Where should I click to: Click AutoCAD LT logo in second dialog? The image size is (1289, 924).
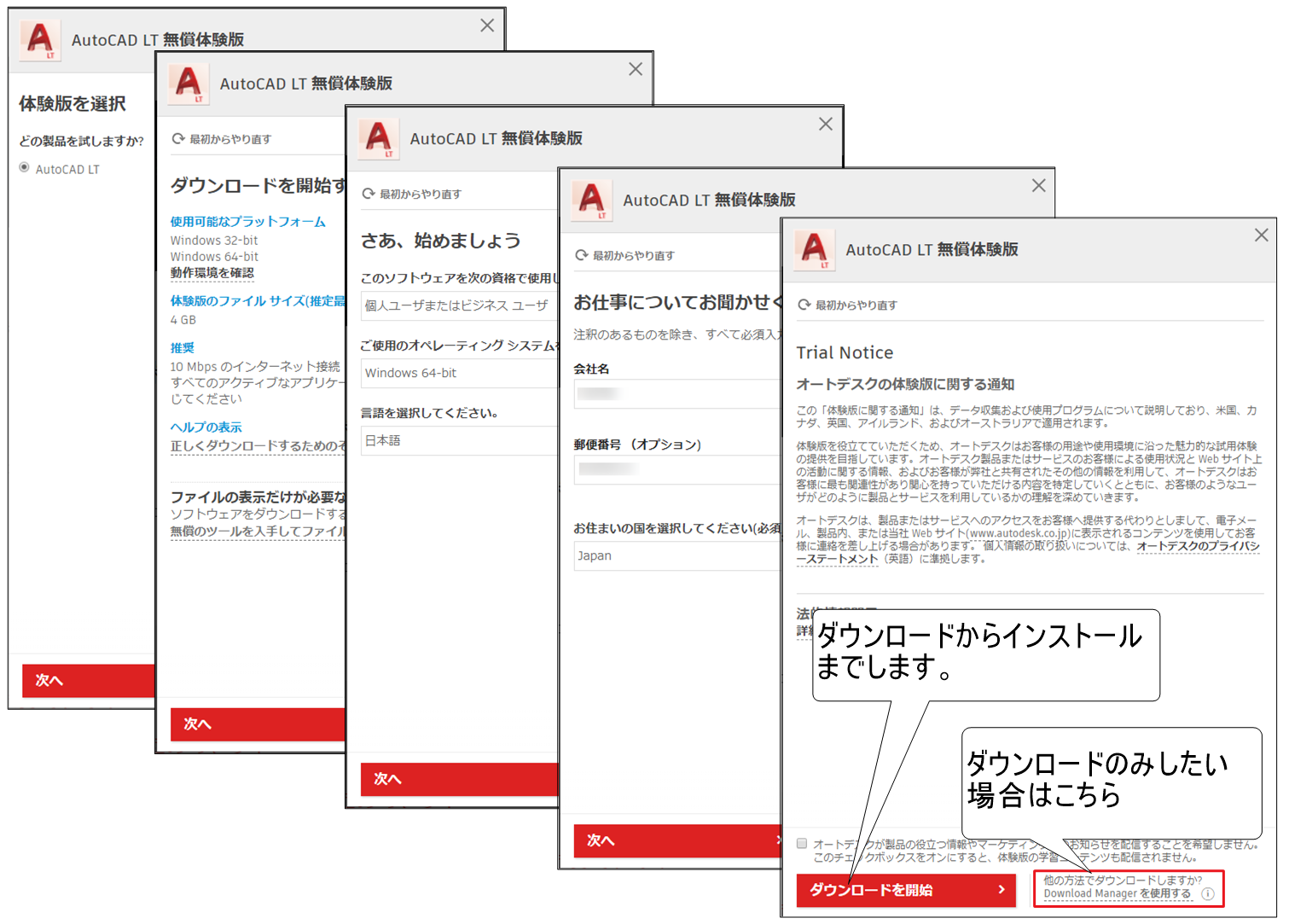189,84
